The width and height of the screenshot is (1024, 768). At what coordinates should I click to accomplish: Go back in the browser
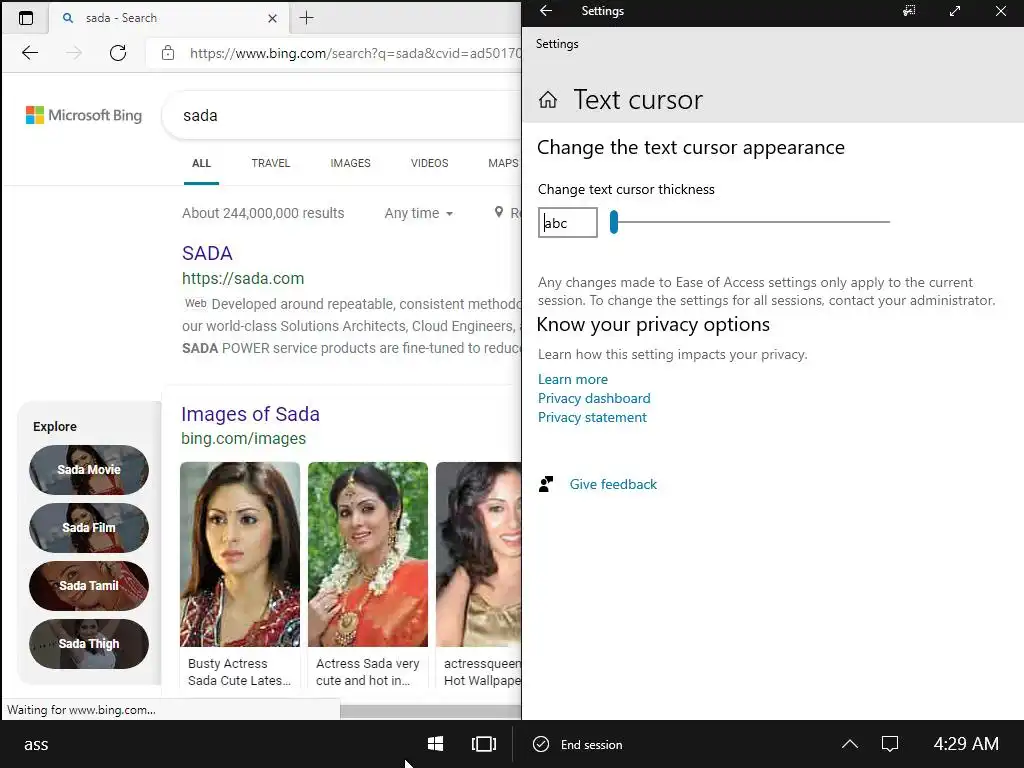(30, 53)
